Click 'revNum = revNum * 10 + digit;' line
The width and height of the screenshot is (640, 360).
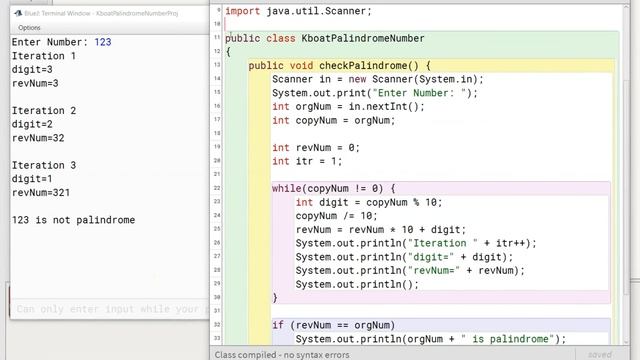(x=380, y=230)
